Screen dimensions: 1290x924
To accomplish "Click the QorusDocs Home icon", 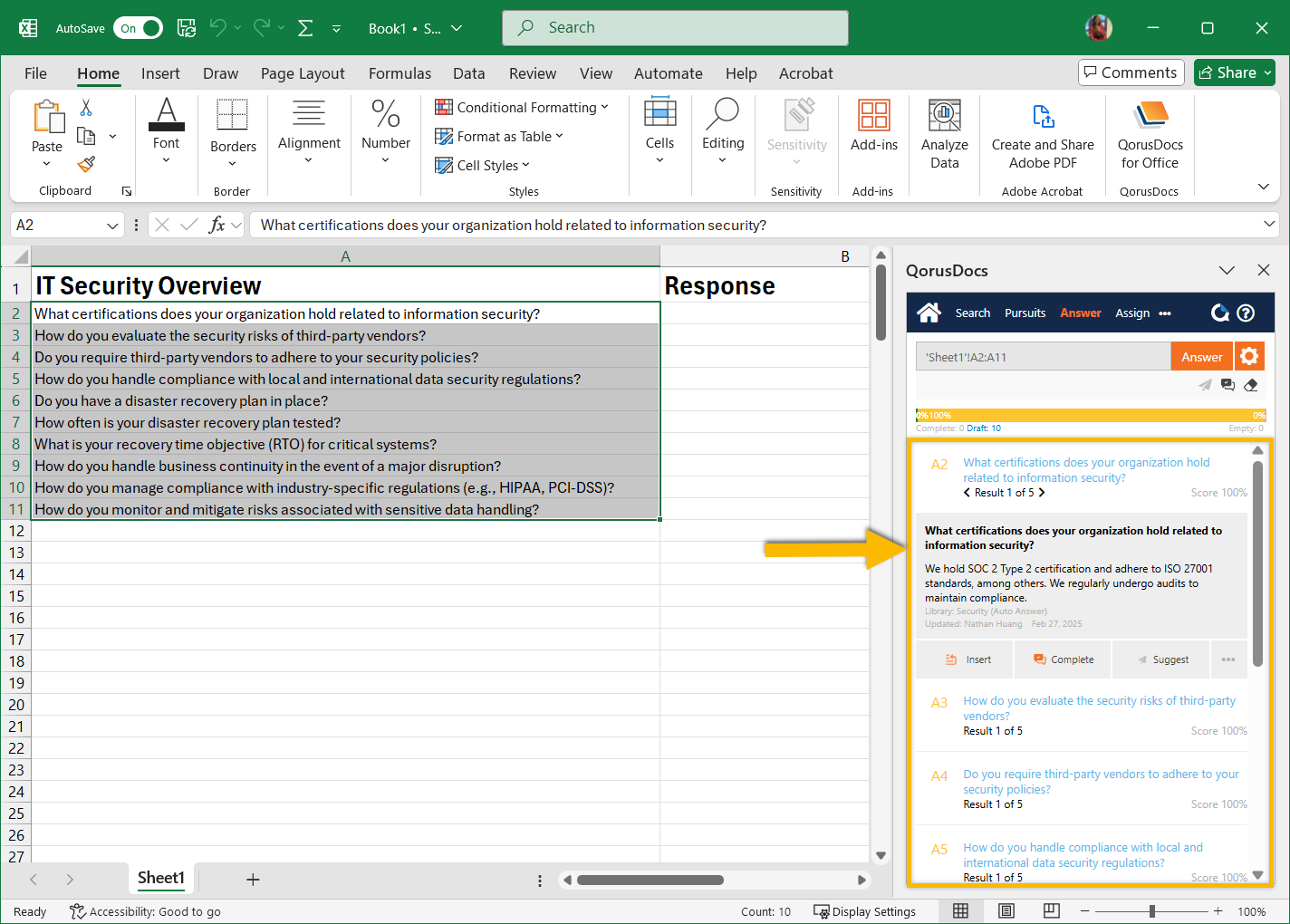I will (929, 313).
